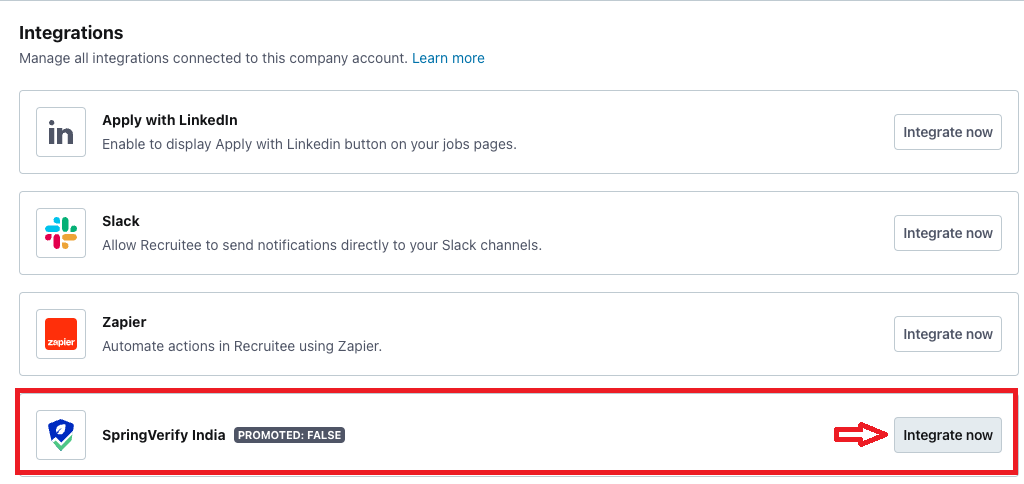This screenshot has height=484, width=1024.
Task: Click the Zapier integration title
Action: (124, 322)
